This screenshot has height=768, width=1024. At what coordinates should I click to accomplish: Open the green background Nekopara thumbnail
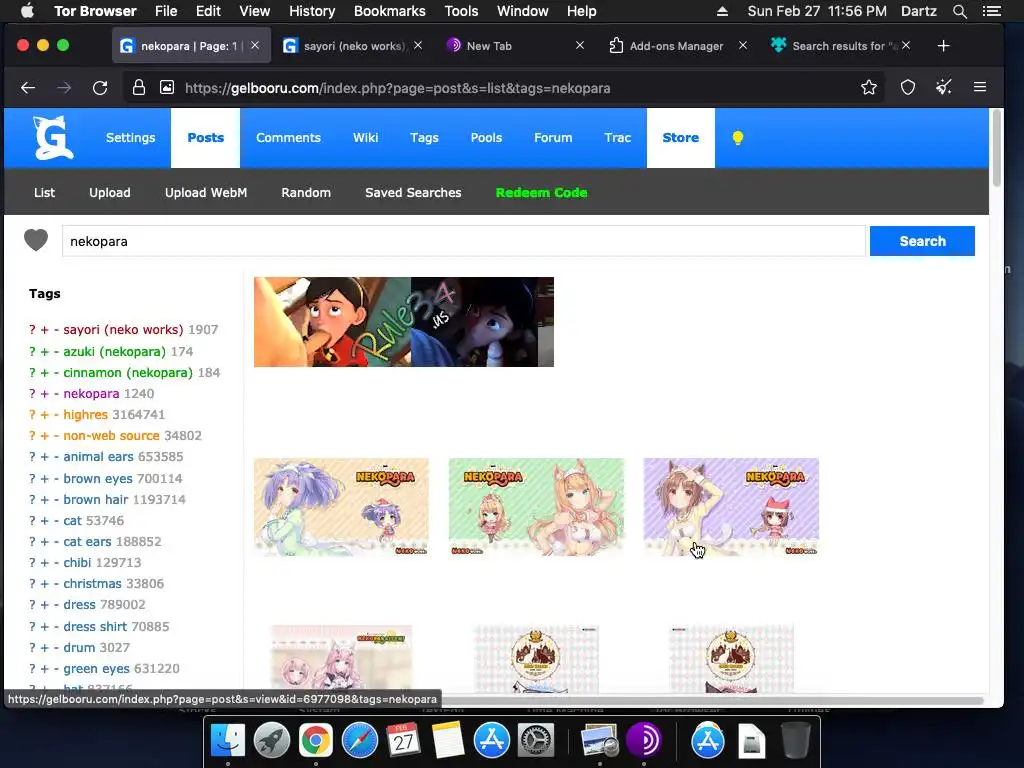point(536,507)
